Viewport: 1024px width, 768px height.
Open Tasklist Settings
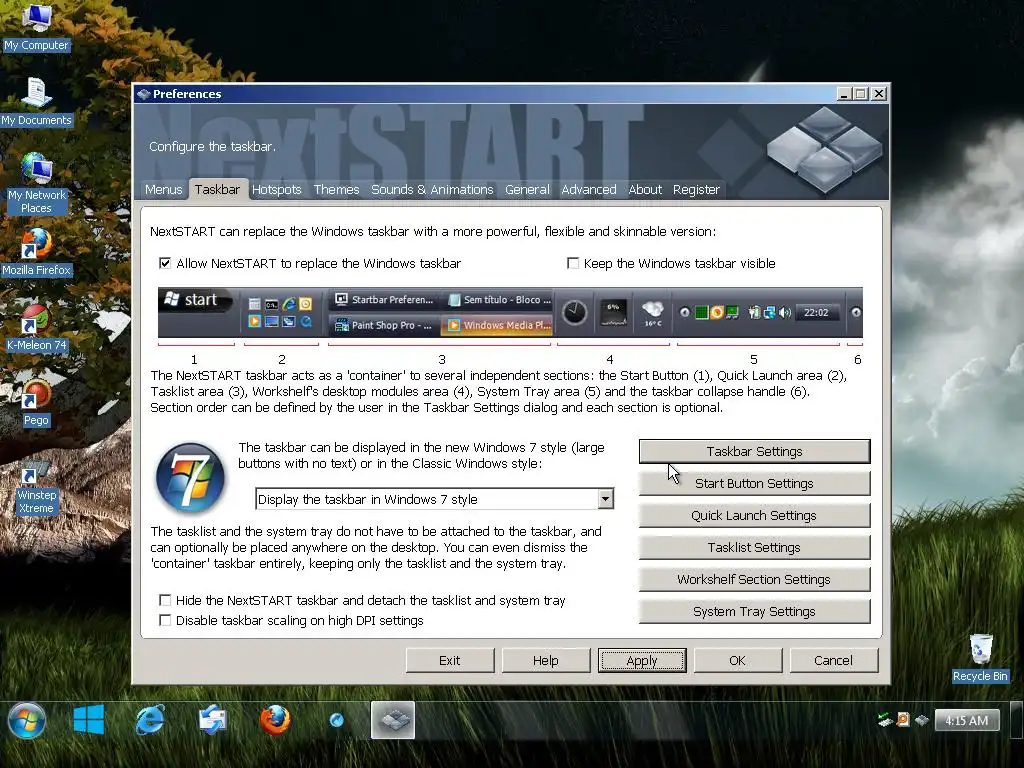pyautogui.click(x=754, y=547)
